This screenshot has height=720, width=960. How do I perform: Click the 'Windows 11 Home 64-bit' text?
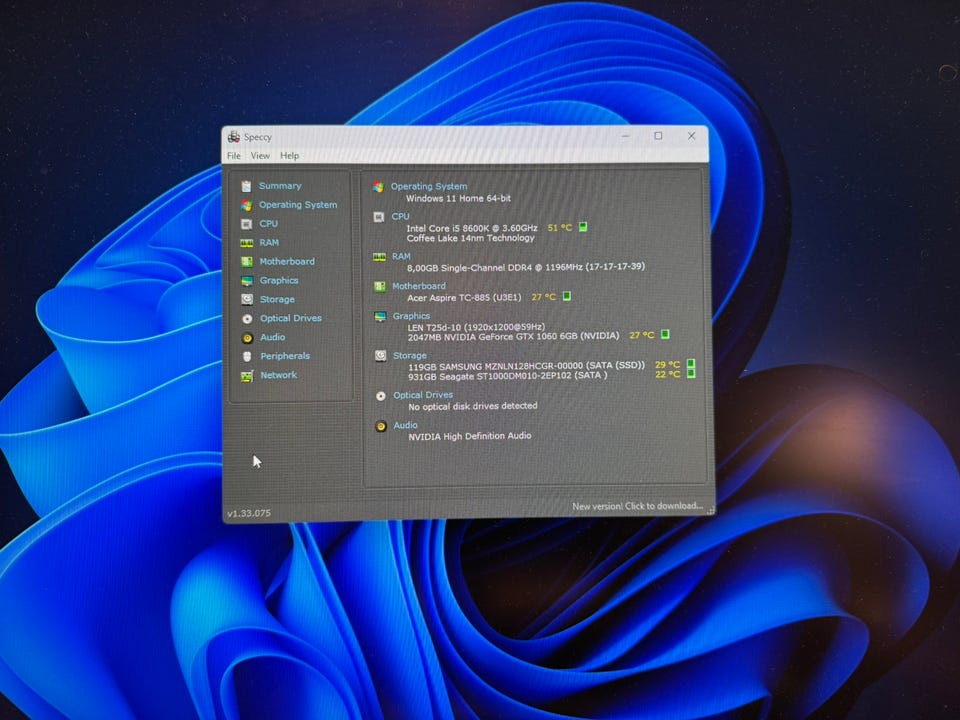point(458,198)
